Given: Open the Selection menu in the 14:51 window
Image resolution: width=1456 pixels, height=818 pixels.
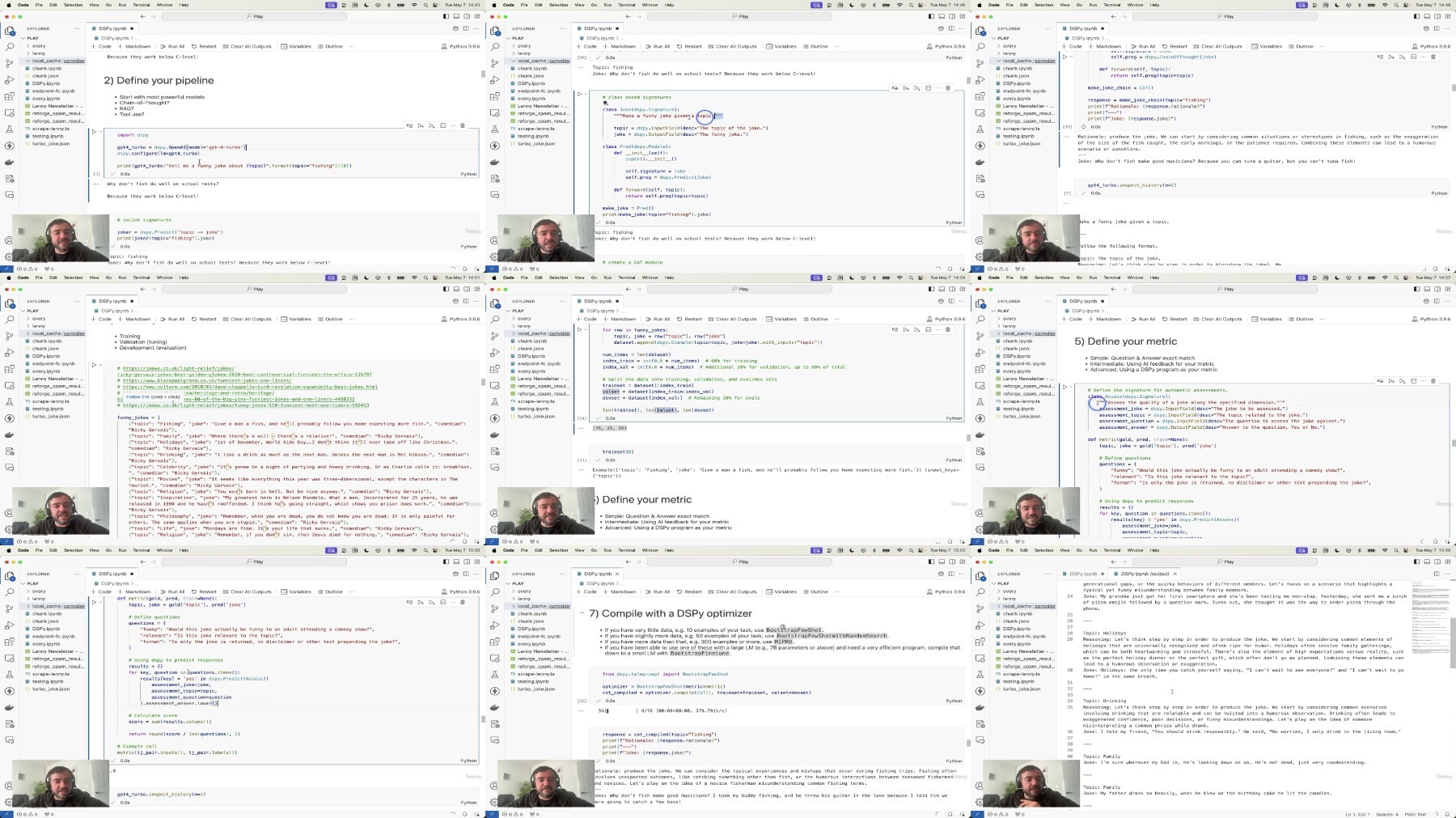Looking at the screenshot, I should [x=73, y=278].
